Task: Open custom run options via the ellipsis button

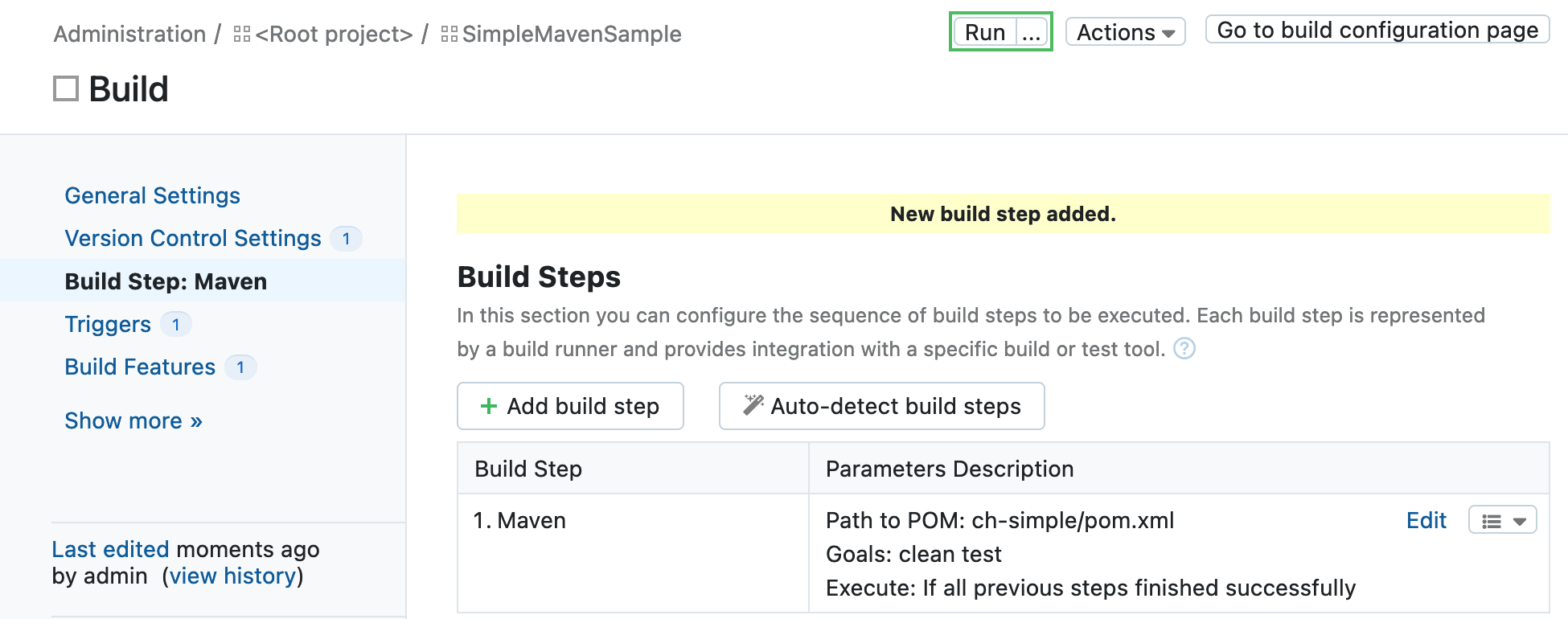Action: click(x=1032, y=32)
